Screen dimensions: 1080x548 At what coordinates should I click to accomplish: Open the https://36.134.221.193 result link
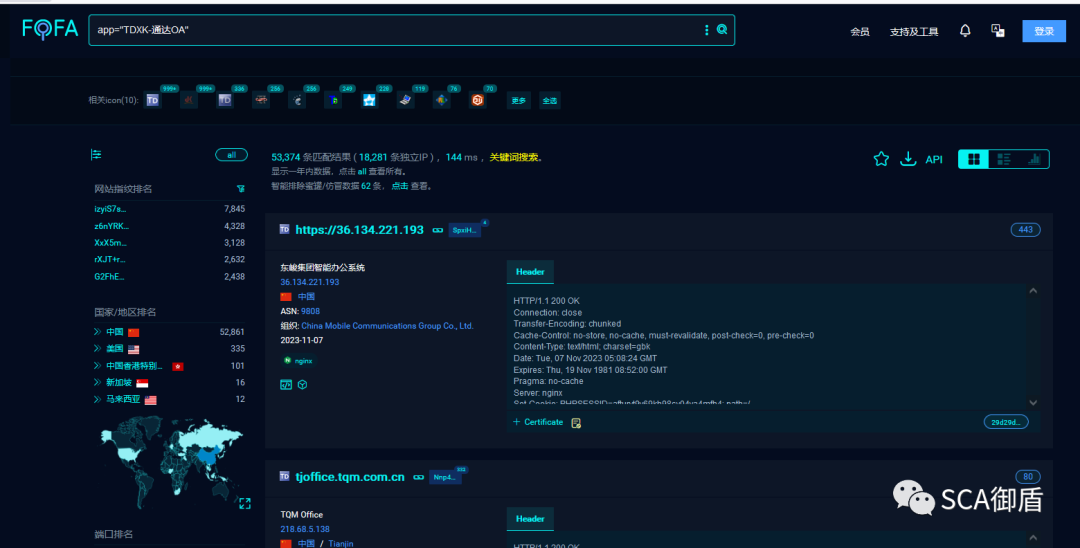(x=359, y=229)
